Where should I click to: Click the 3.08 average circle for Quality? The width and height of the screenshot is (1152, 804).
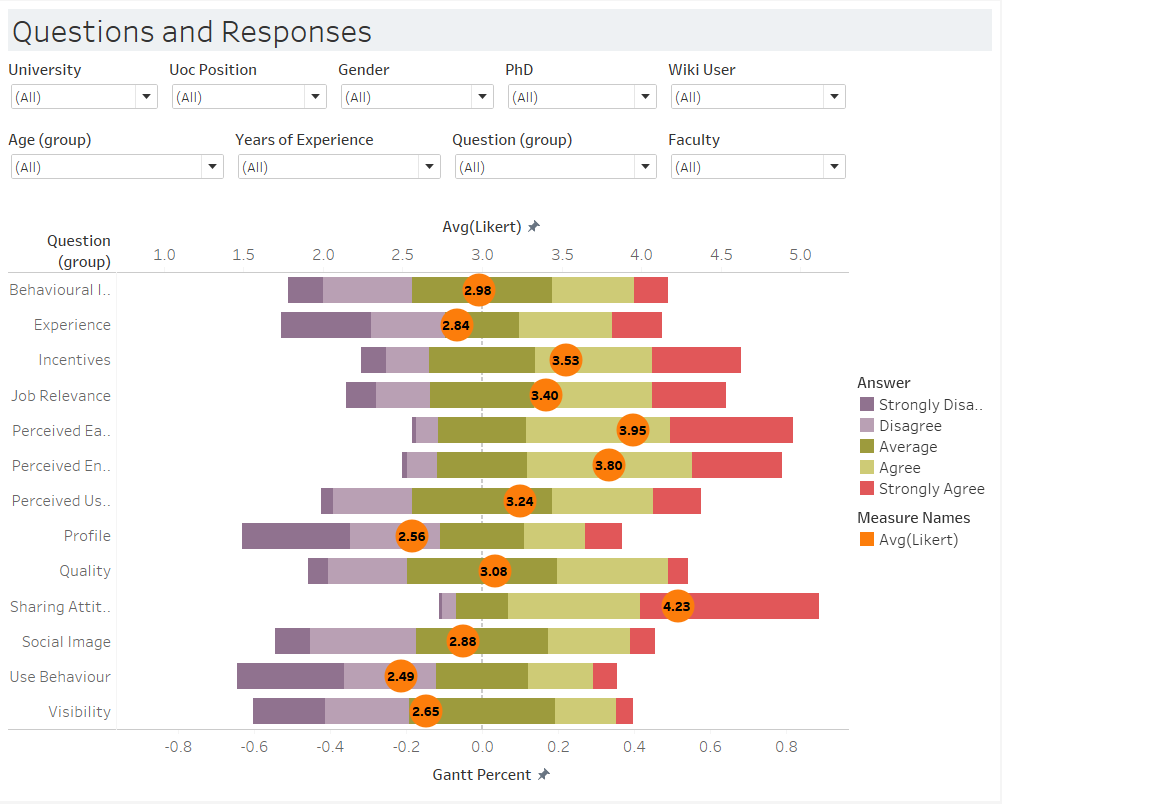494,571
